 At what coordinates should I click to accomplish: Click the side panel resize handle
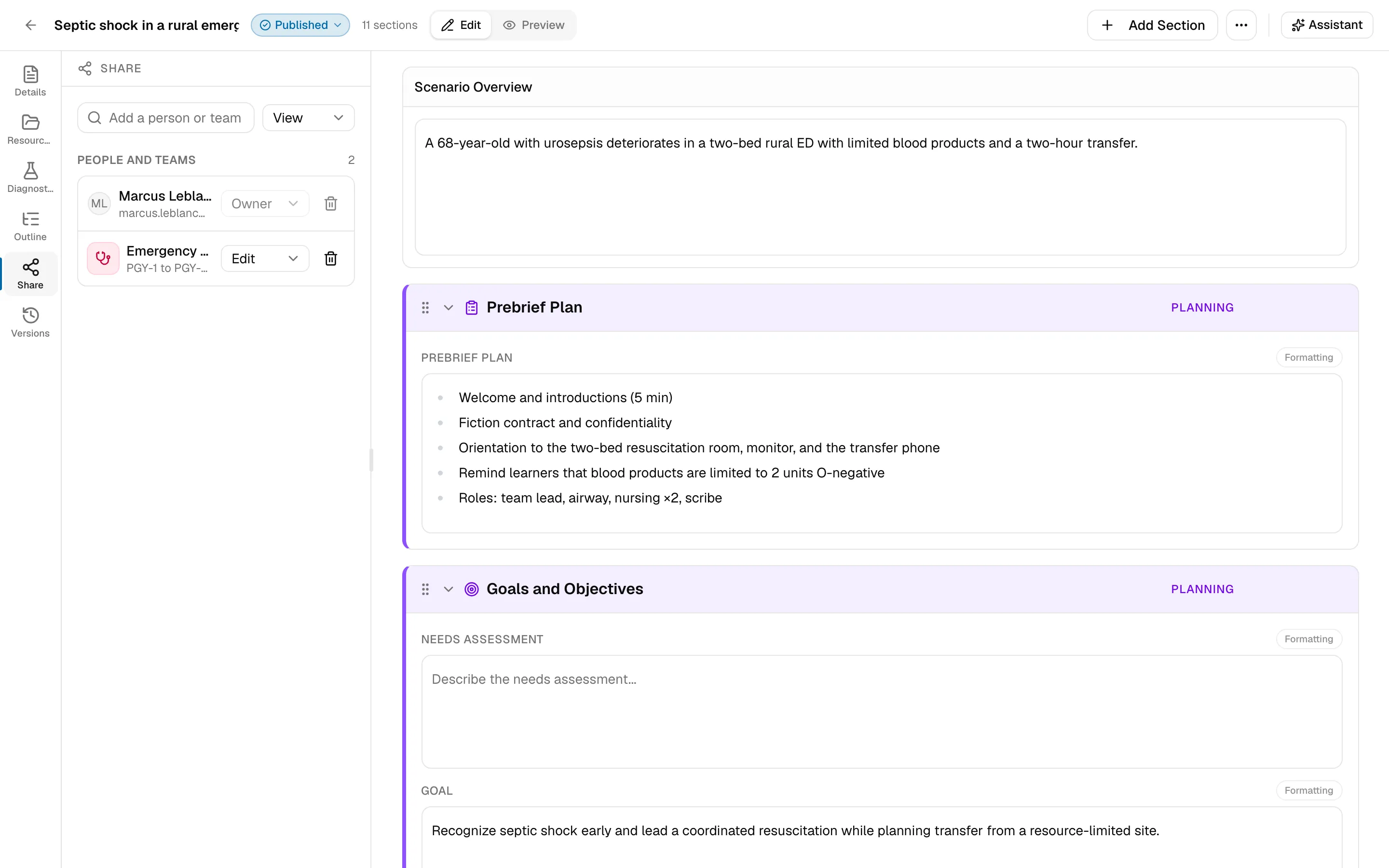(x=371, y=459)
